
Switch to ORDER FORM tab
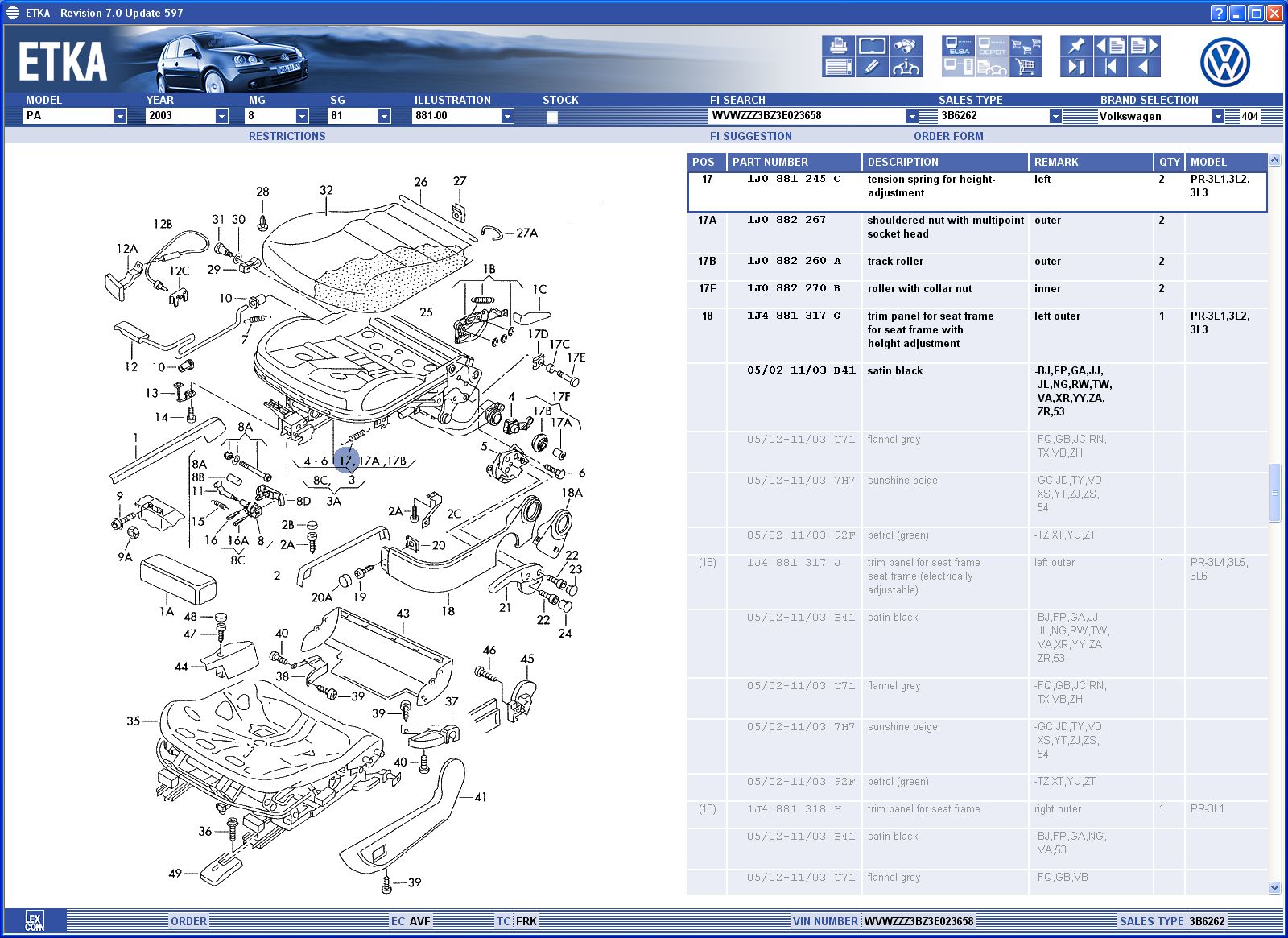pyautogui.click(x=947, y=136)
